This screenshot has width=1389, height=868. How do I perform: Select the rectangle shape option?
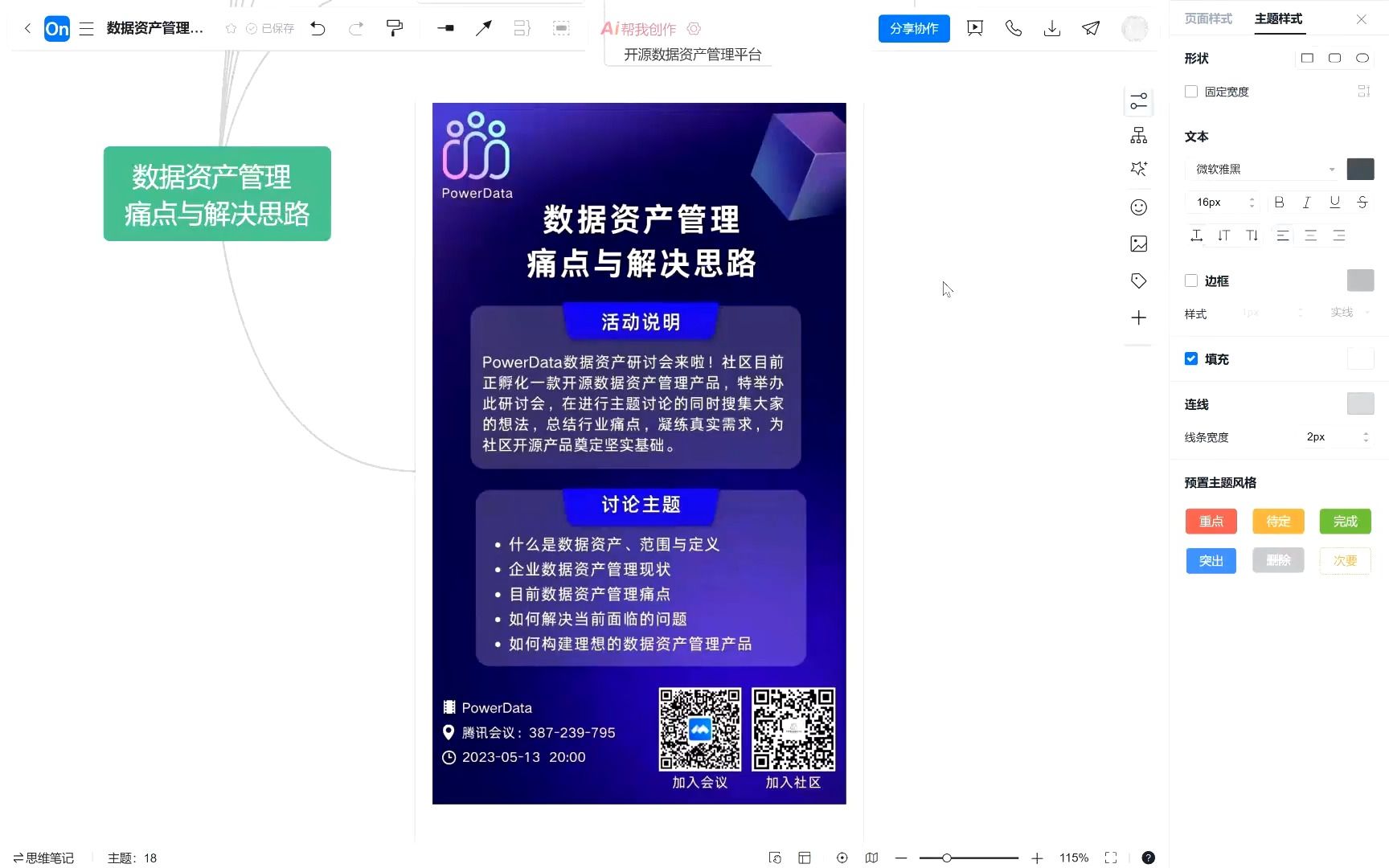click(x=1307, y=58)
